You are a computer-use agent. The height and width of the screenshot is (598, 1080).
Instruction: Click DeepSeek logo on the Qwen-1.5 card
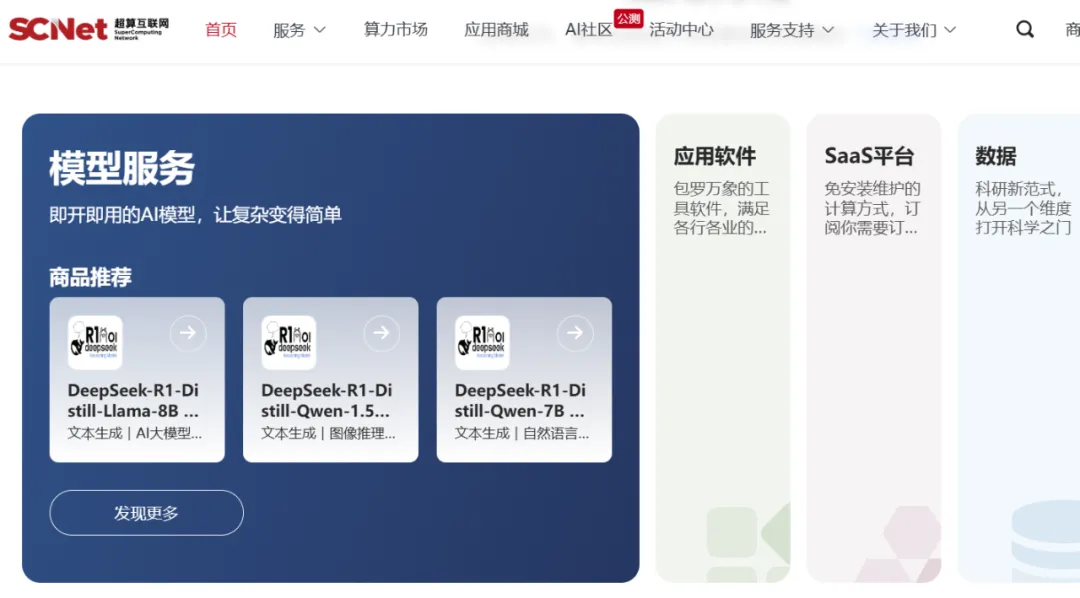coord(289,343)
